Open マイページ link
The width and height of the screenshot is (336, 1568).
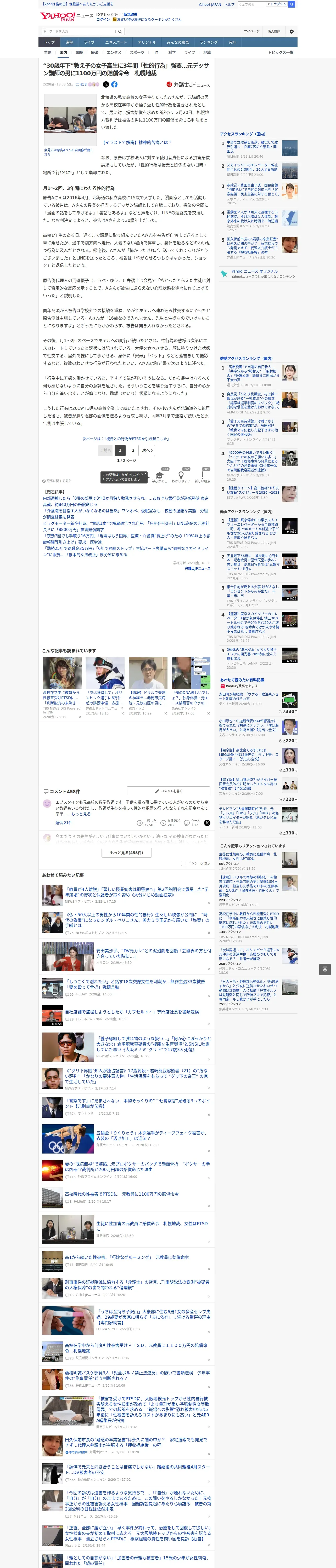[x=251, y=32]
